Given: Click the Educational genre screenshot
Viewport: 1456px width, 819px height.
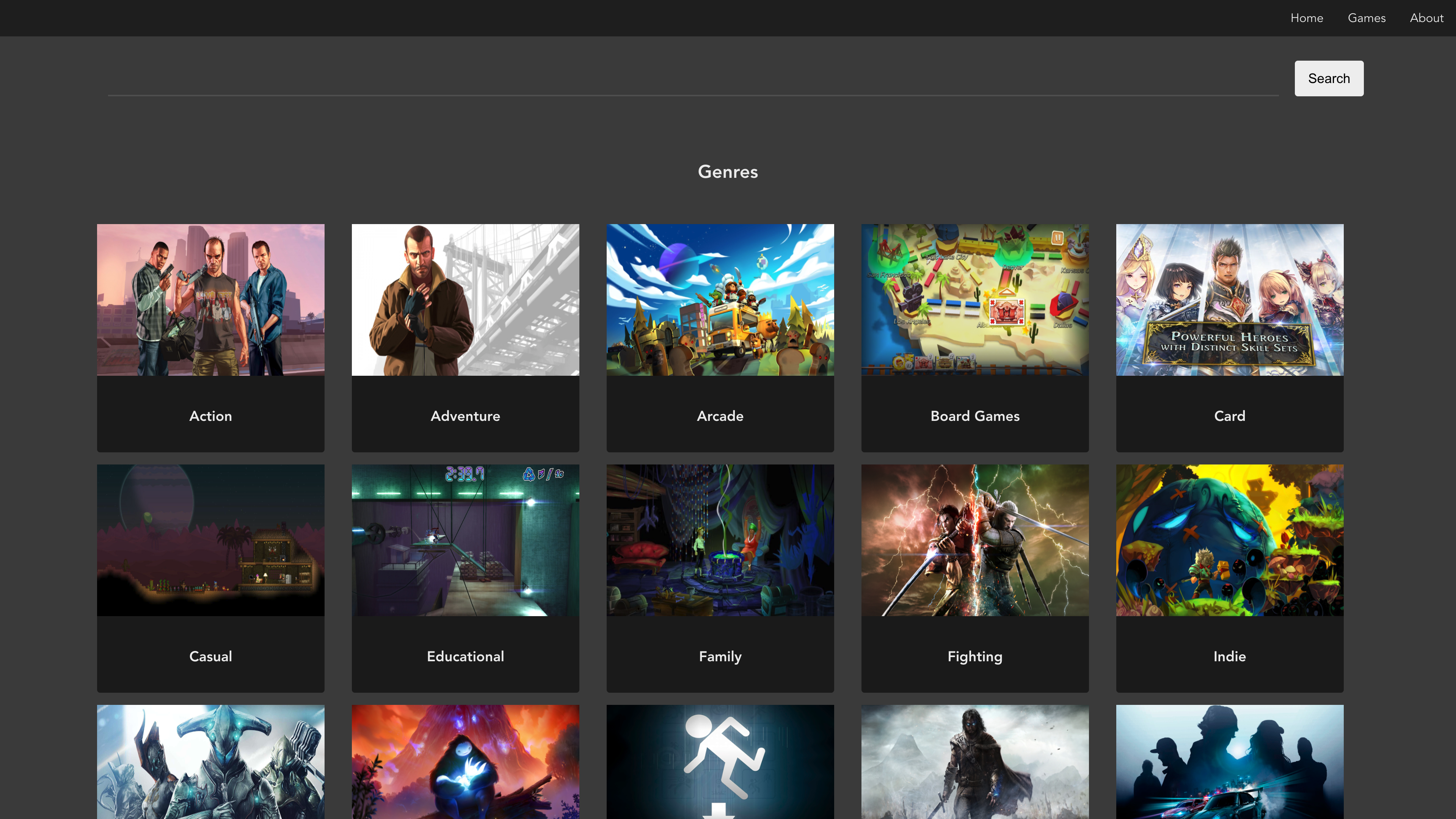Looking at the screenshot, I should coord(465,540).
